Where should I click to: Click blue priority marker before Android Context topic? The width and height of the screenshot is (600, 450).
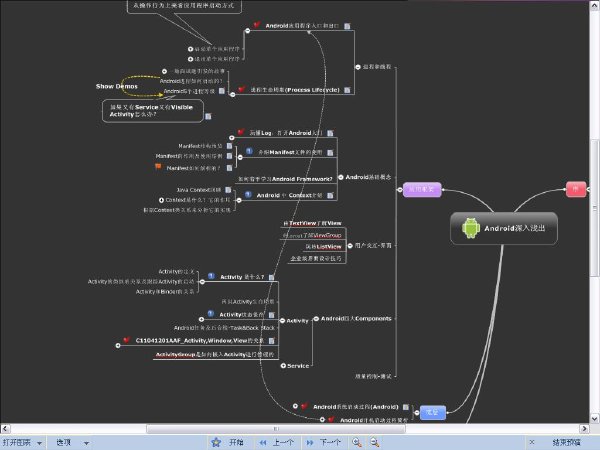(248, 194)
